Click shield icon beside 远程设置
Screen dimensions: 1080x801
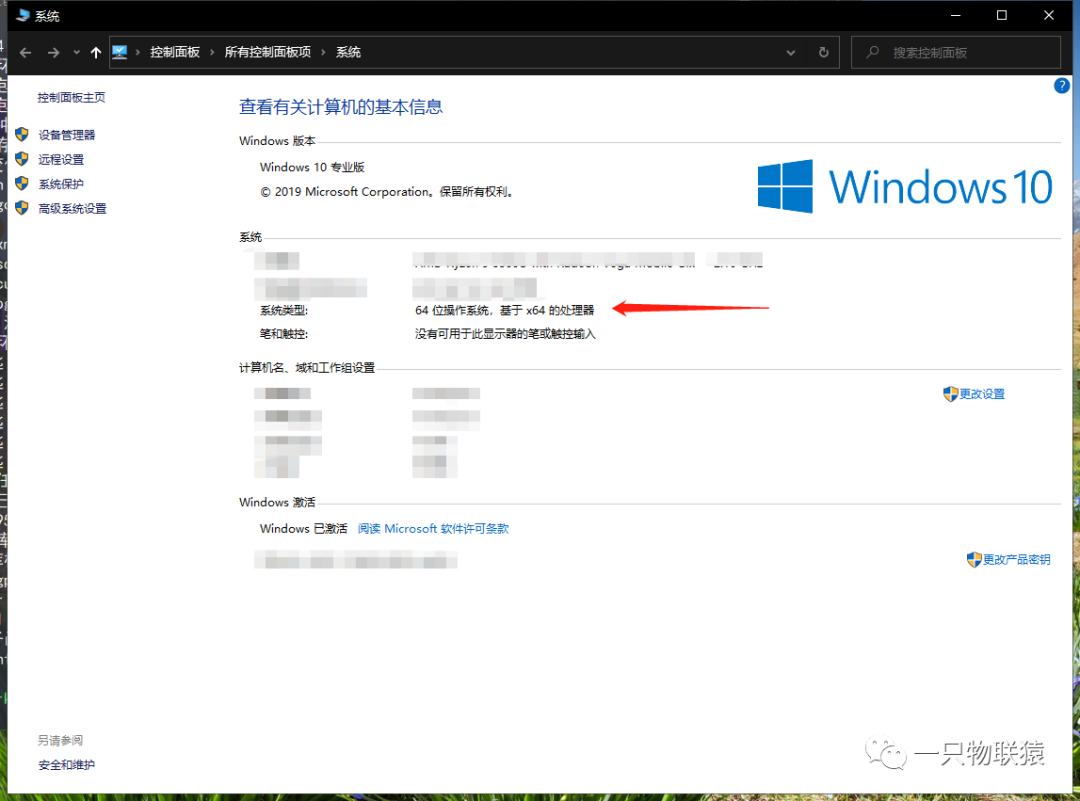[x=22, y=159]
